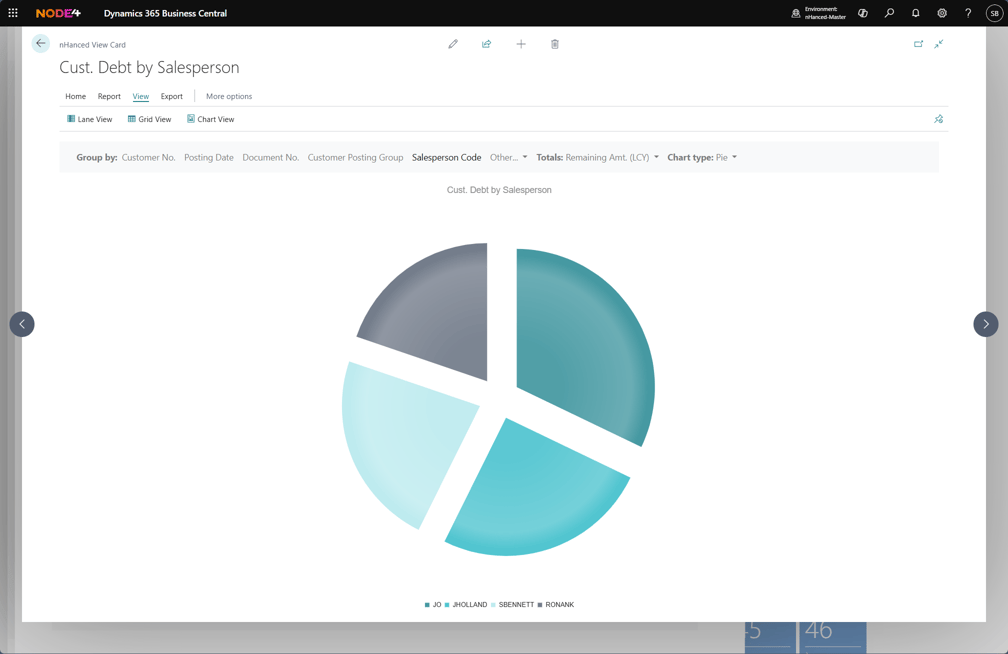1008x654 pixels.
Task: Toggle JHOLLAND legend entry
Action: click(465, 604)
